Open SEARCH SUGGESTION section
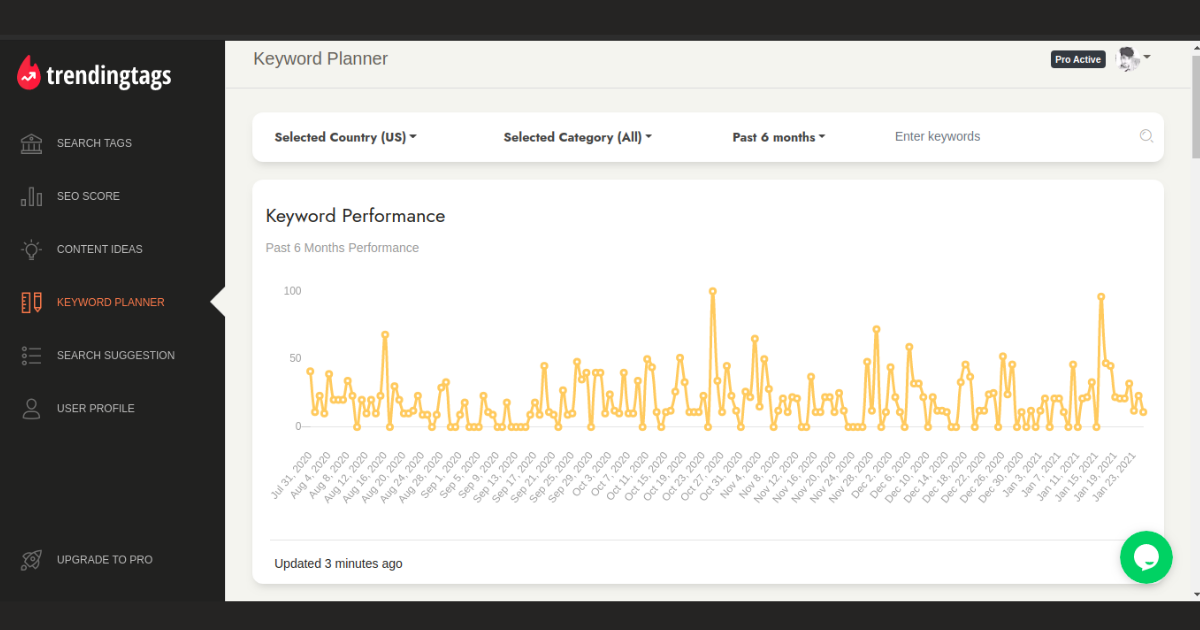 [x=116, y=355]
